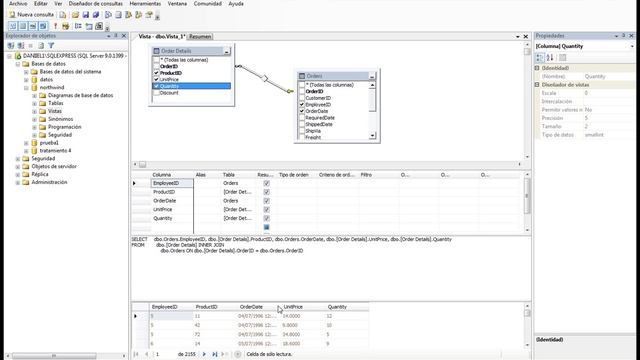The height and width of the screenshot is (360, 640).
Task: Check OrderID in Order Details table
Action: [x=156, y=67]
